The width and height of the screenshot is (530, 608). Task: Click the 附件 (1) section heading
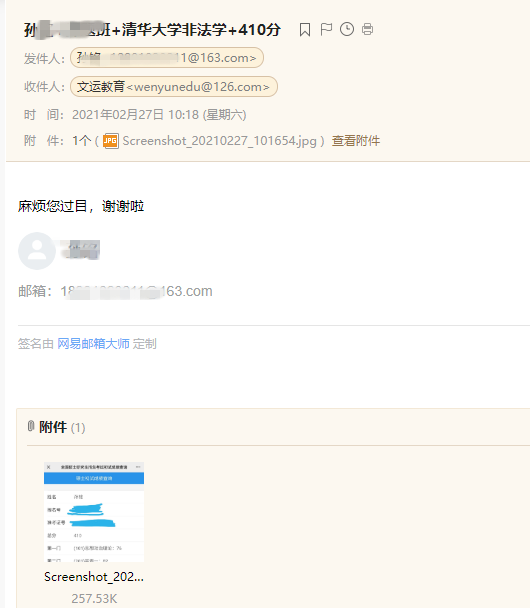[62, 427]
